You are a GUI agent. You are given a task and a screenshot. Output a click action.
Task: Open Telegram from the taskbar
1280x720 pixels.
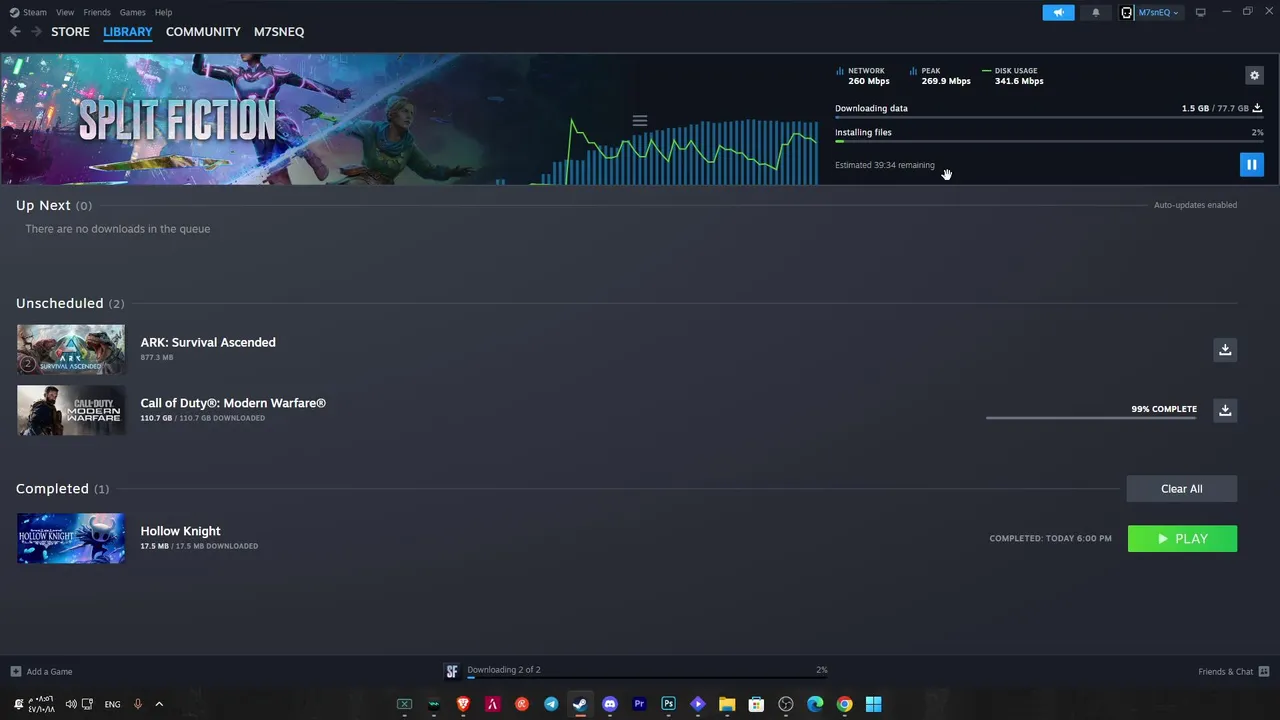pos(551,704)
